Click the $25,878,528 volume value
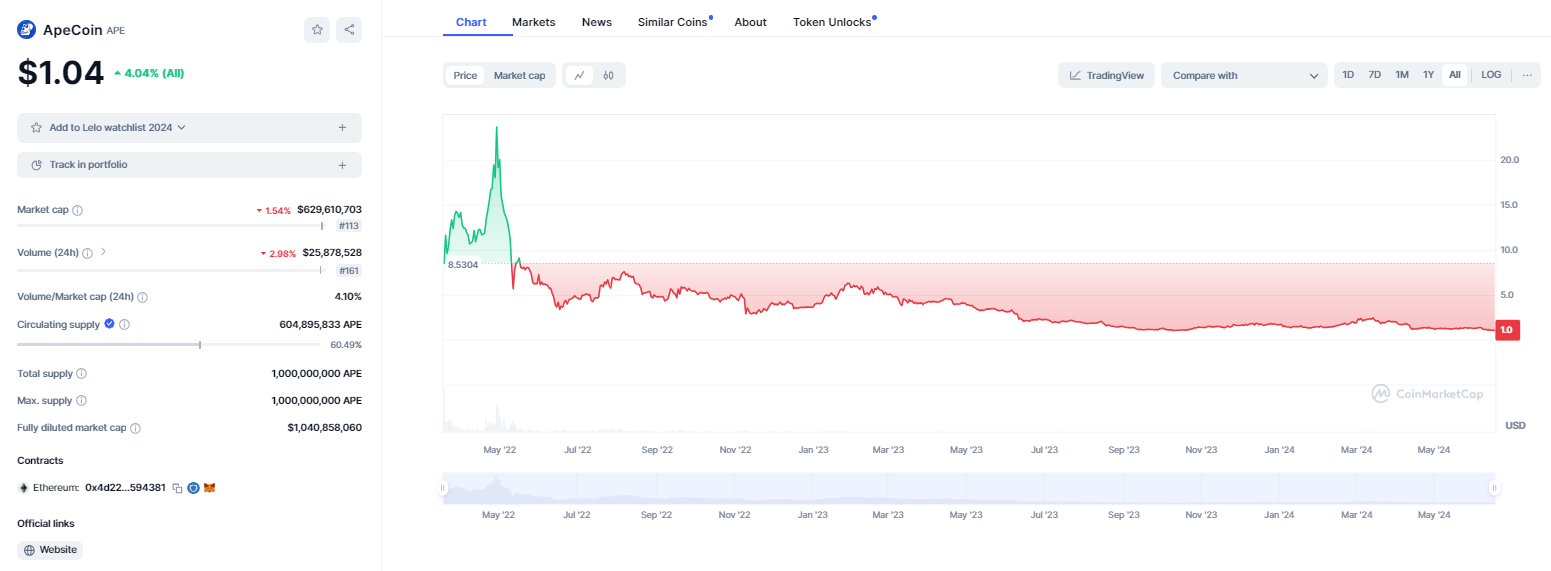The height and width of the screenshot is (571, 1551). pyautogui.click(x=332, y=253)
